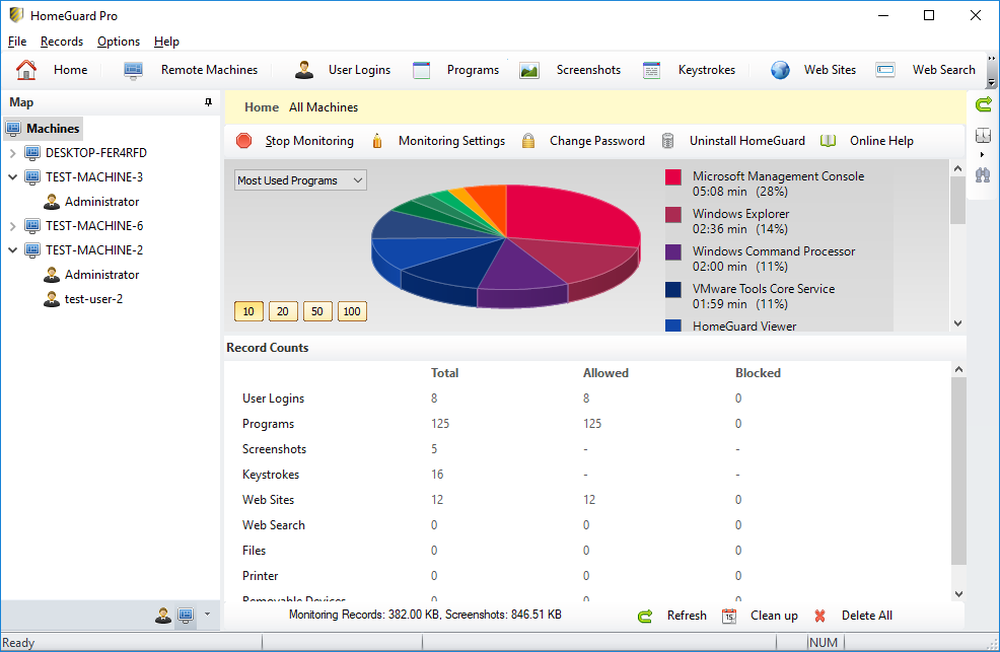Screen dimensions: 1000x652
Task: Open the Most Used Programs dropdown
Action: pyautogui.click(x=300, y=181)
